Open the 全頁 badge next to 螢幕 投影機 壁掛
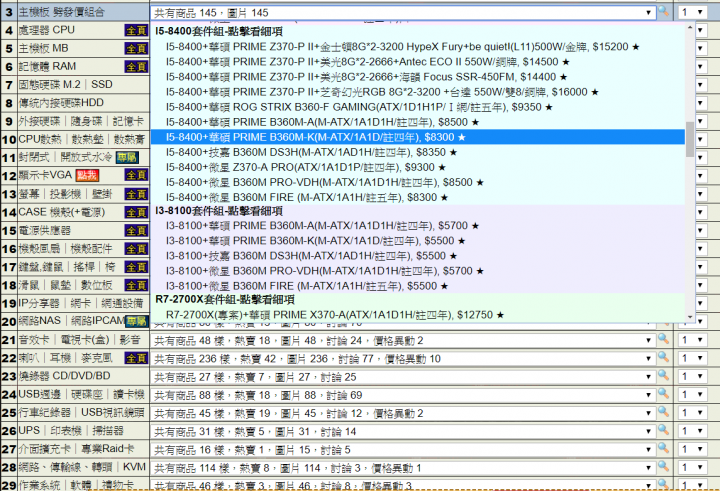The height and width of the screenshot is (491, 720). click(x=136, y=194)
